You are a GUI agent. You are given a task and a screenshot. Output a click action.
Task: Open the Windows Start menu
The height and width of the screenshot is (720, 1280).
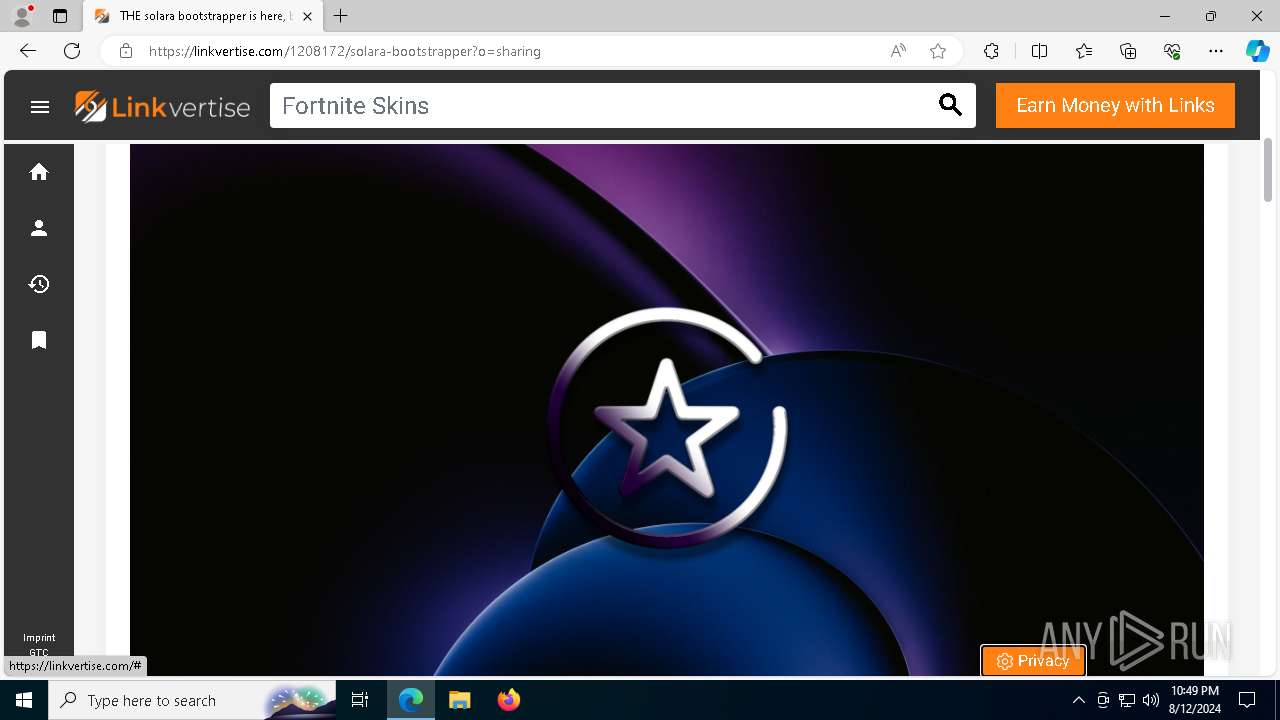pyautogui.click(x=24, y=700)
